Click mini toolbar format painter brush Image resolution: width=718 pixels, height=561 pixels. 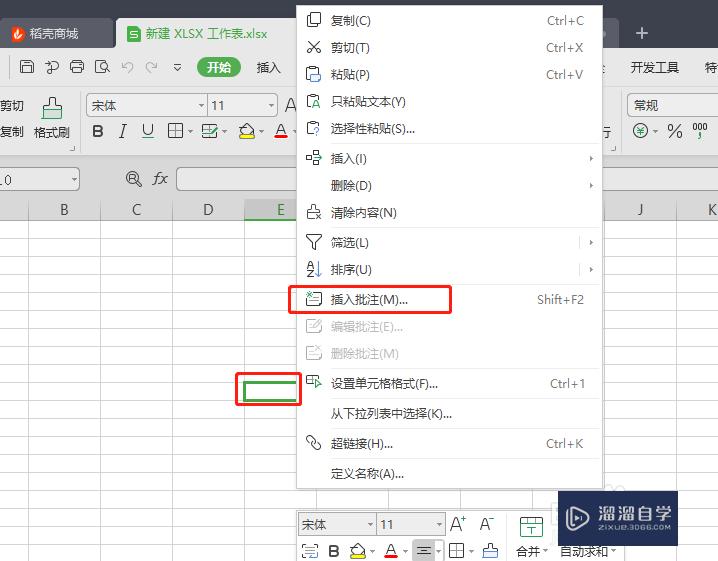pyautogui.click(x=490, y=550)
